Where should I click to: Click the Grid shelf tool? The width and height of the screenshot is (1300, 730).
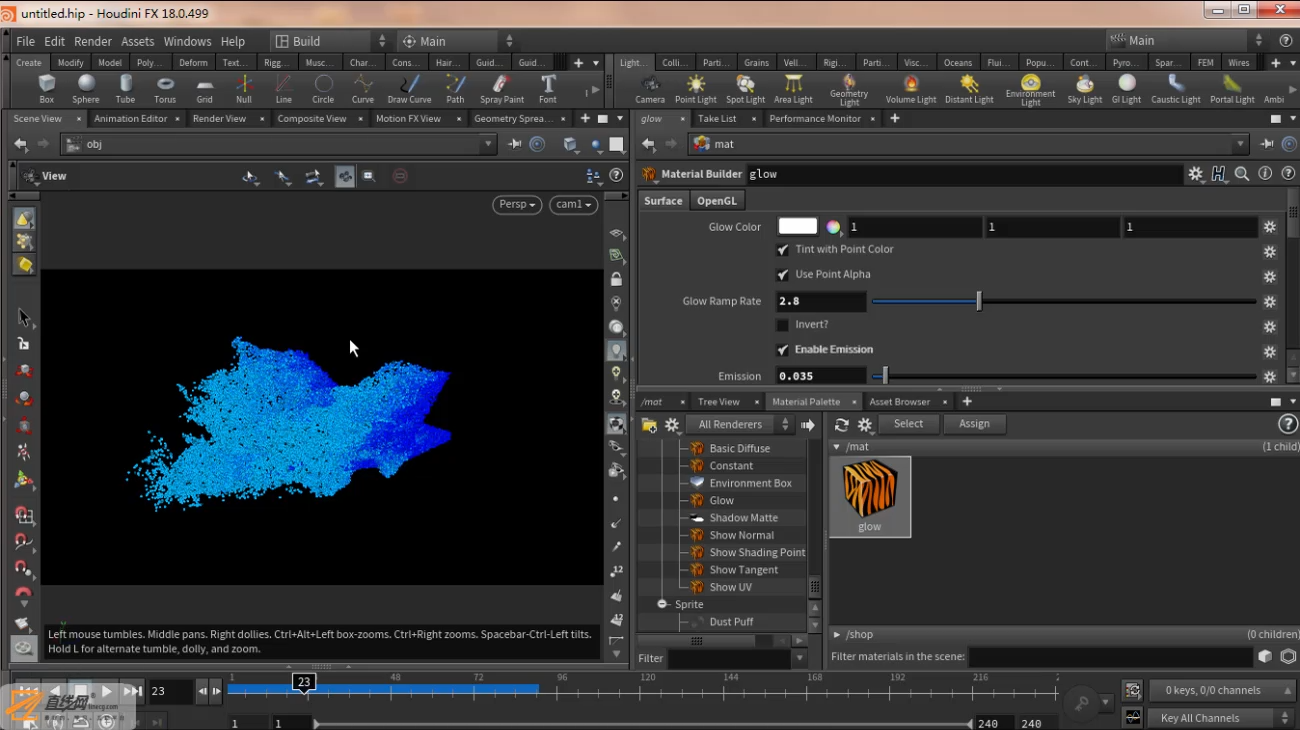pyautogui.click(x=204, y=89)
